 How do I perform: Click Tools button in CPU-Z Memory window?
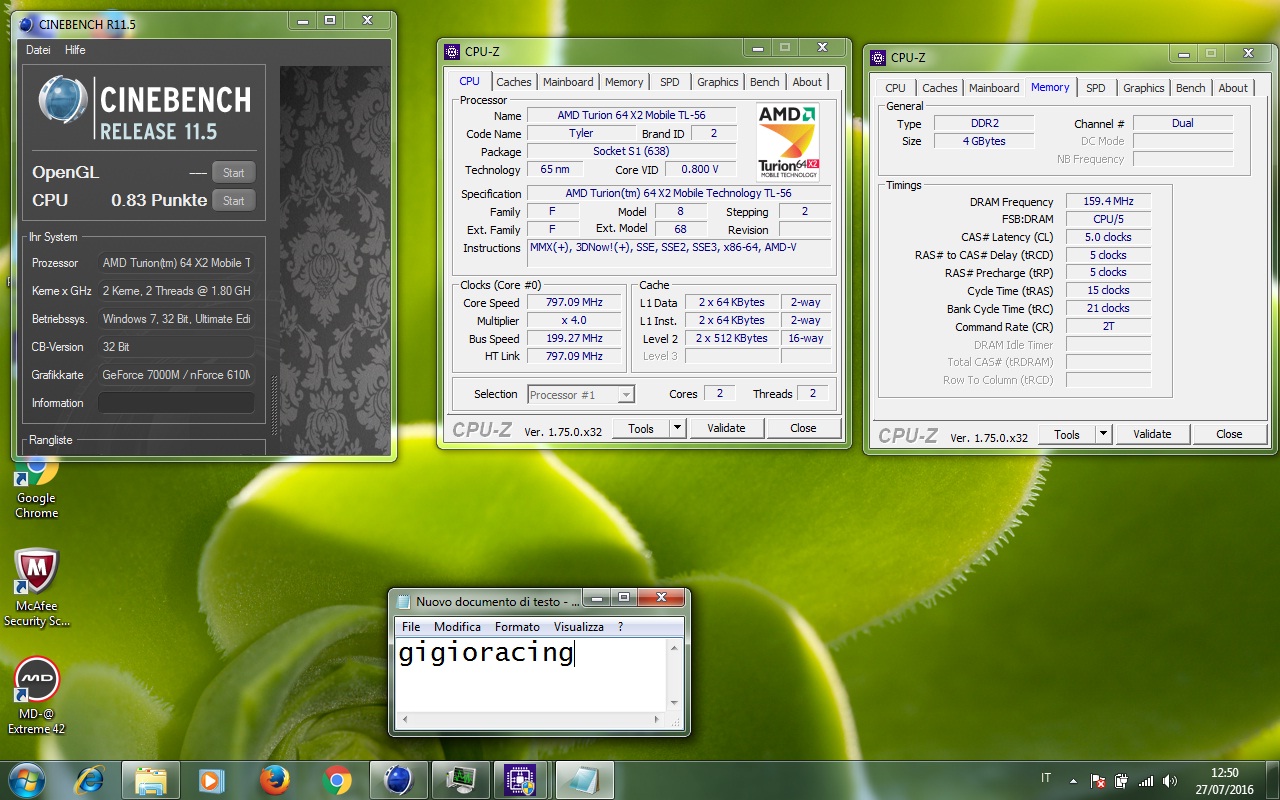1067,434
